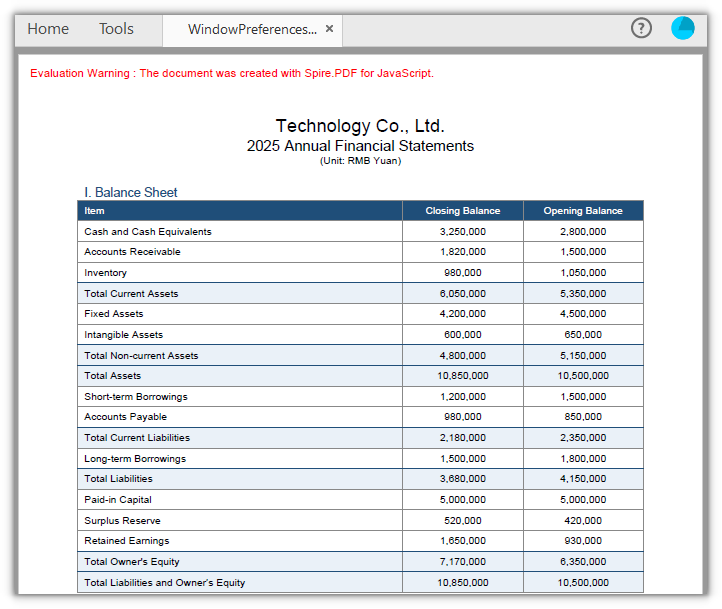Select the Cash and Cash Equivalents row label
Image resolution: width=722 pixels, height=609 pixels.
pos(148,232)
